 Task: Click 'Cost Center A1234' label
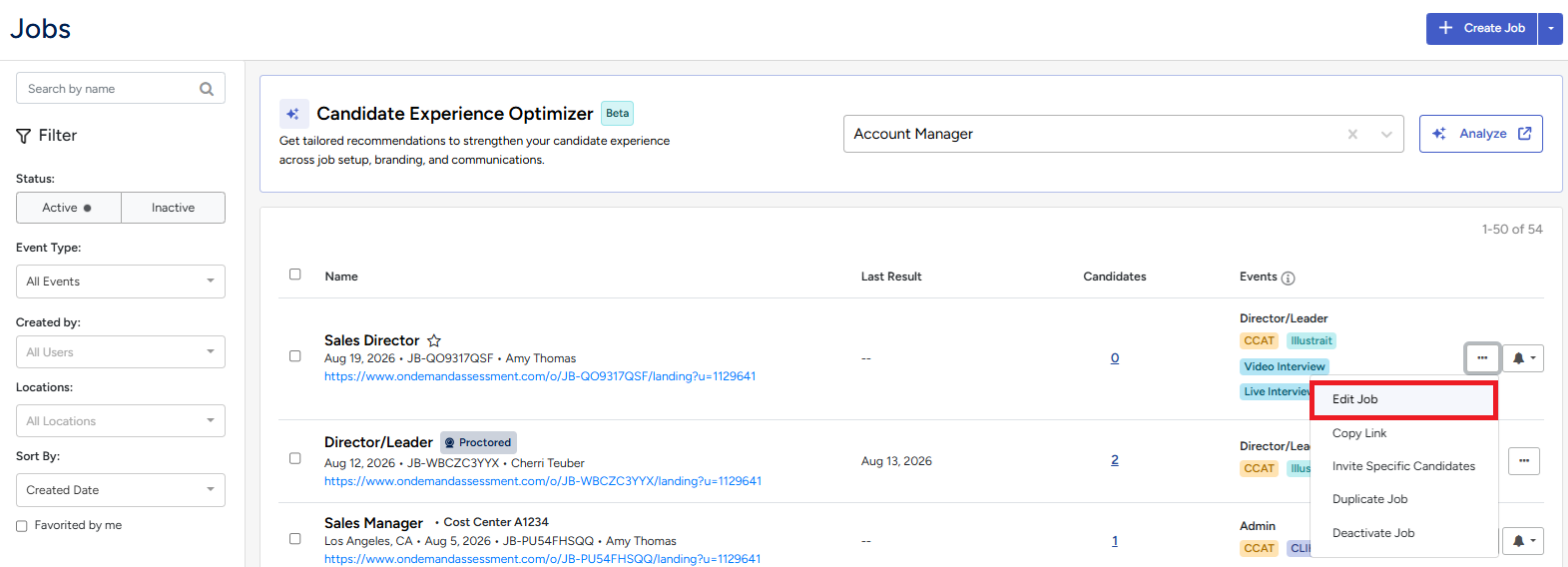coord(496,522)
